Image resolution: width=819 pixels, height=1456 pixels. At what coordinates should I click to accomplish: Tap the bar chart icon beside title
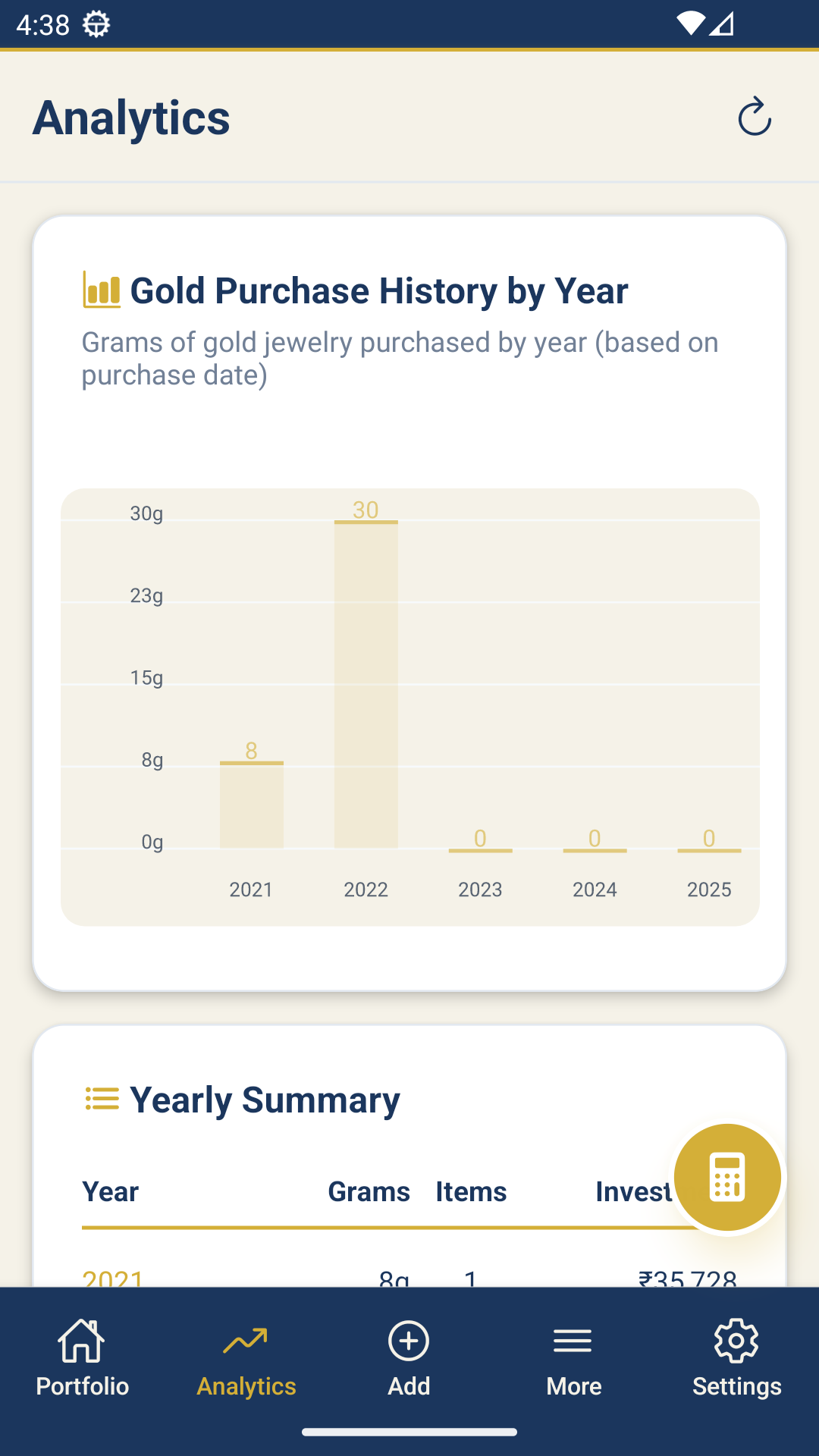(x=102, y=290)
